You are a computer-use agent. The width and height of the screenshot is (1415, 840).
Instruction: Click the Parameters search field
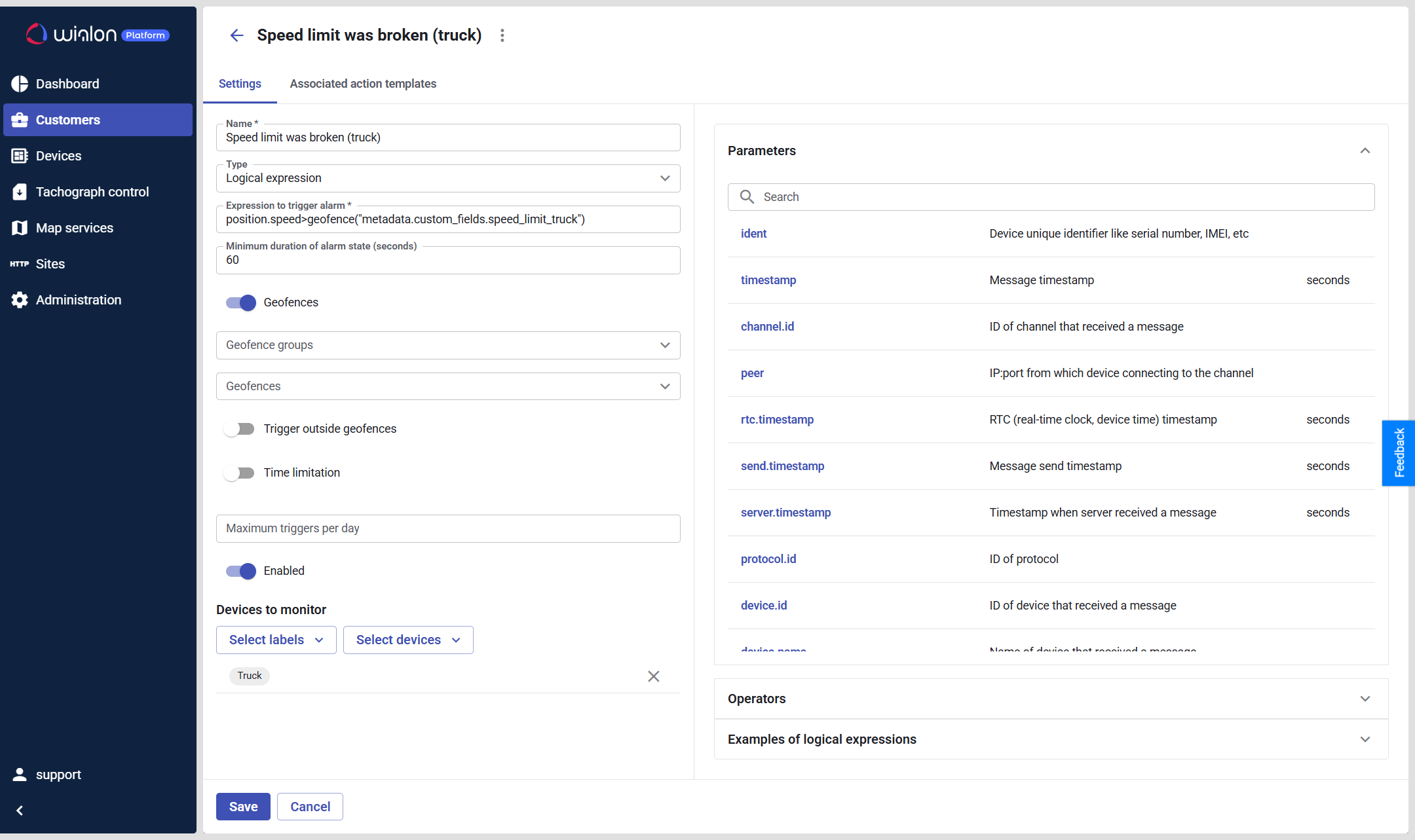[1061, 197]
